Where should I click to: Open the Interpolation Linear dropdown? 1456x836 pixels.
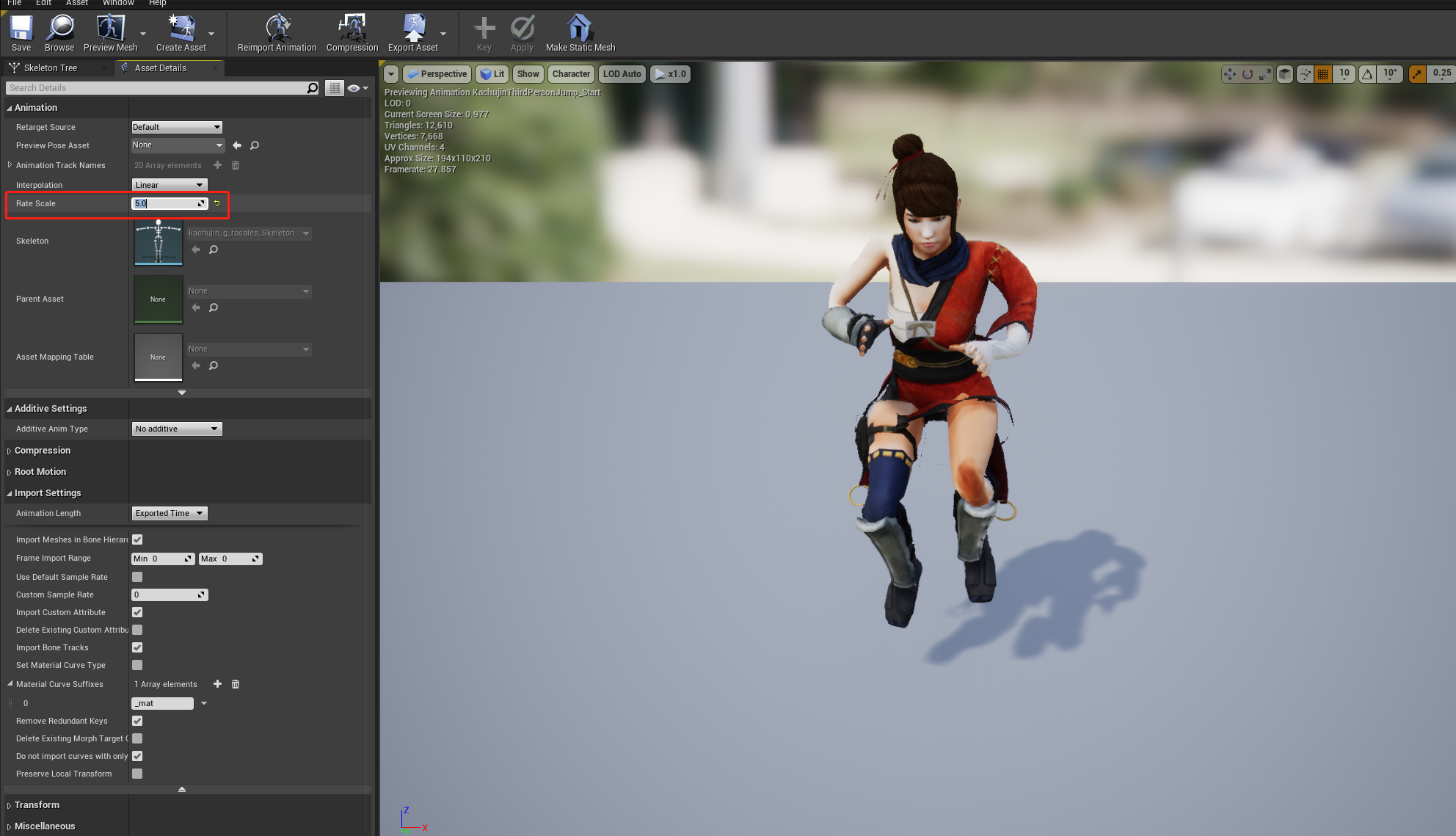170,185
